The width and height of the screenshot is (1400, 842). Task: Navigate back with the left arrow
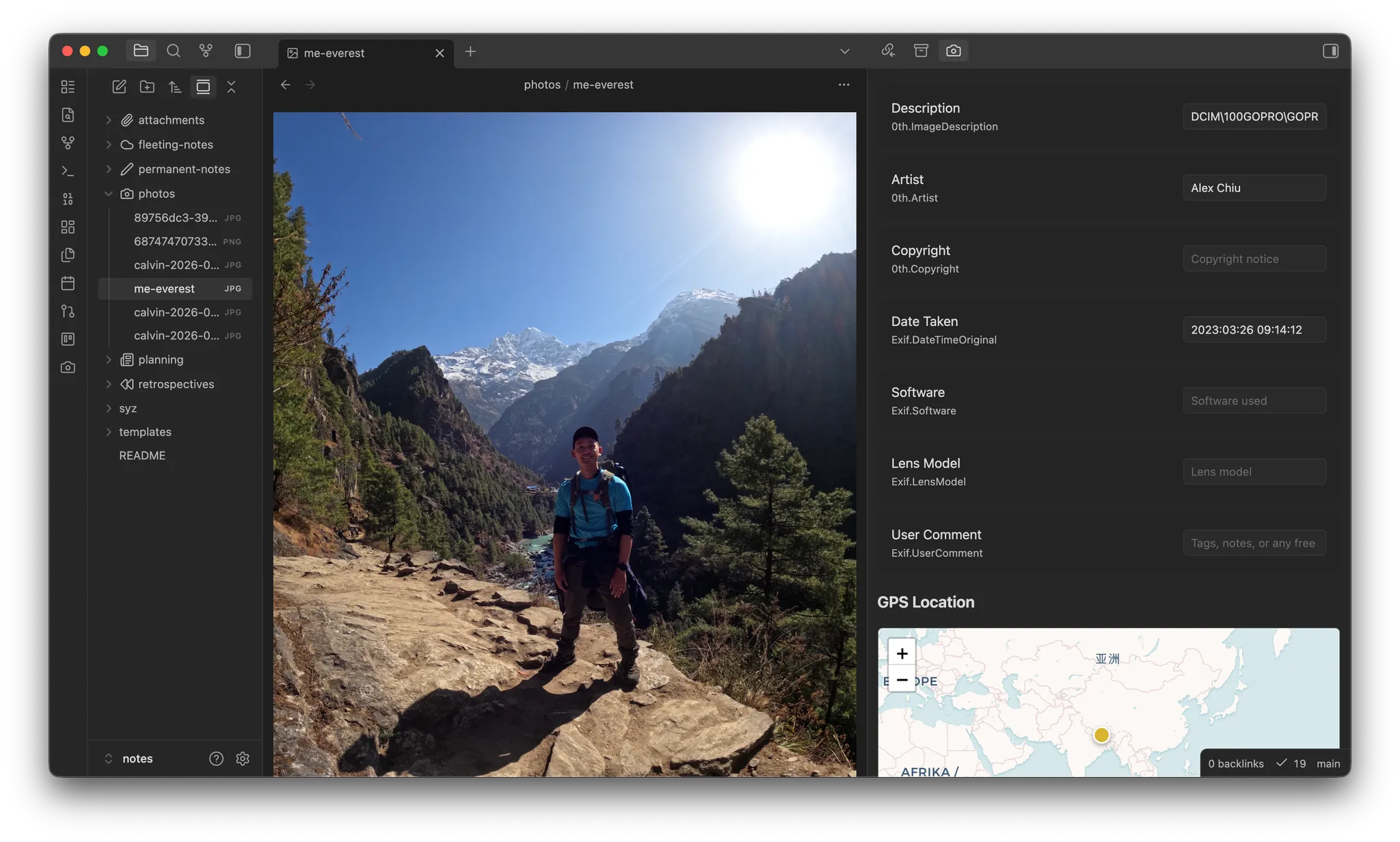(x=286, y=85)
